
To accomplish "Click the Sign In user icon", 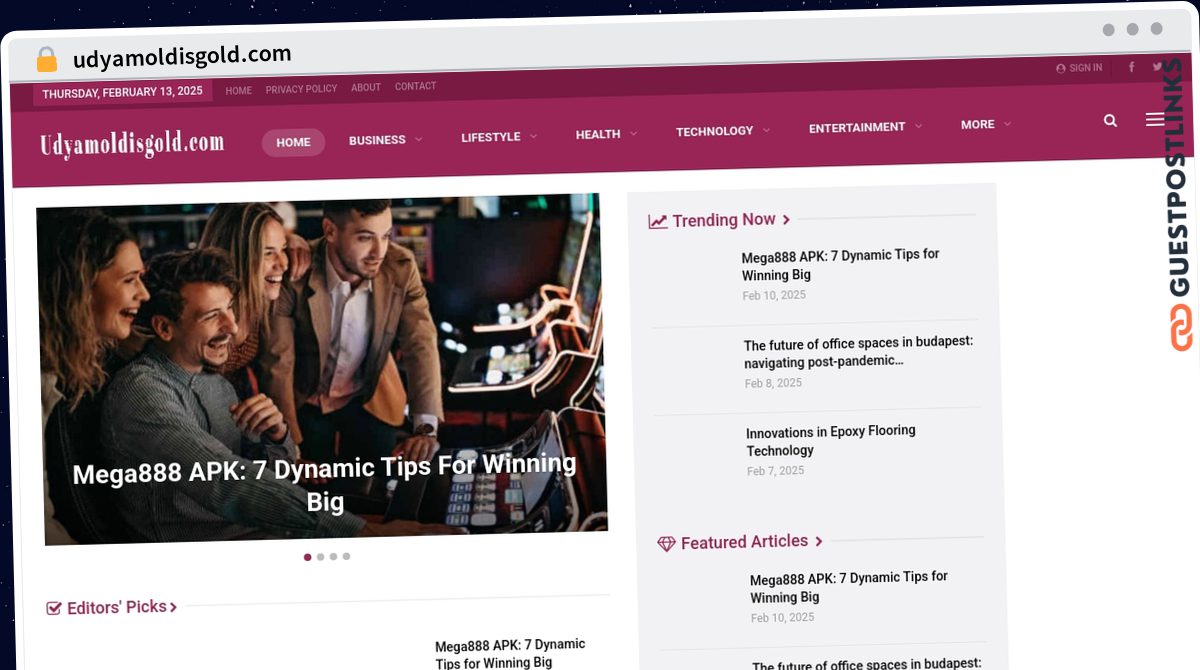I will click(1061, 69).
